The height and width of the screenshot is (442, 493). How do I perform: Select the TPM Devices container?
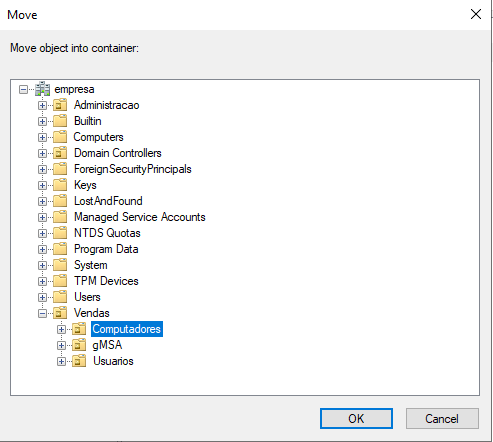coord(106,281)
